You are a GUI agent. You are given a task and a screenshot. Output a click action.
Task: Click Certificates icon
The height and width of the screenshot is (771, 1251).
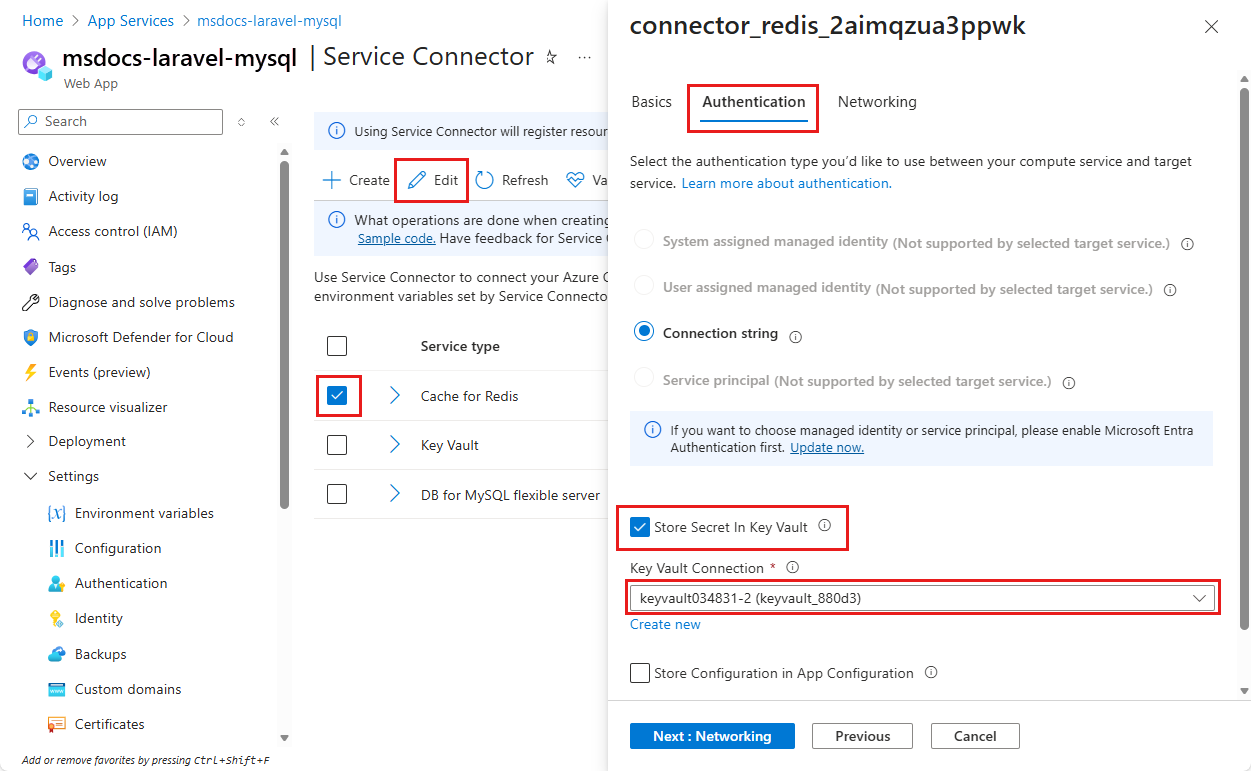point(56,724)
